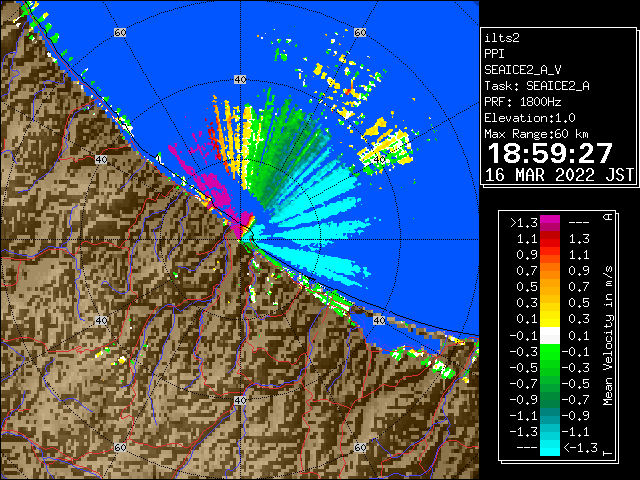Click the magenta >1.3 legend color swatch

pos(550,223)
